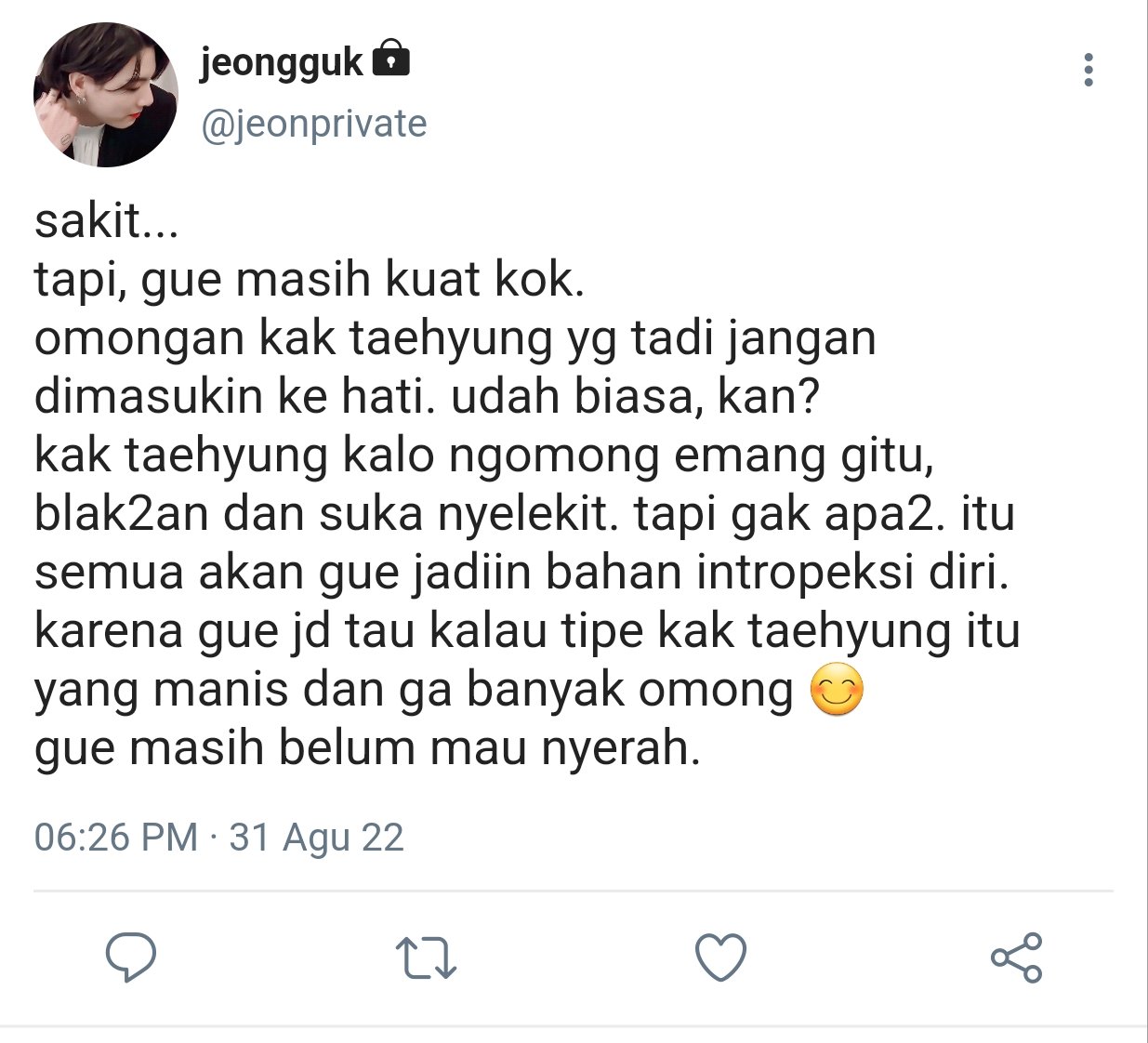Share the tweet via the share icon
Image resolution: width=1148 pixels, height=1043 pixels.
1016,957
